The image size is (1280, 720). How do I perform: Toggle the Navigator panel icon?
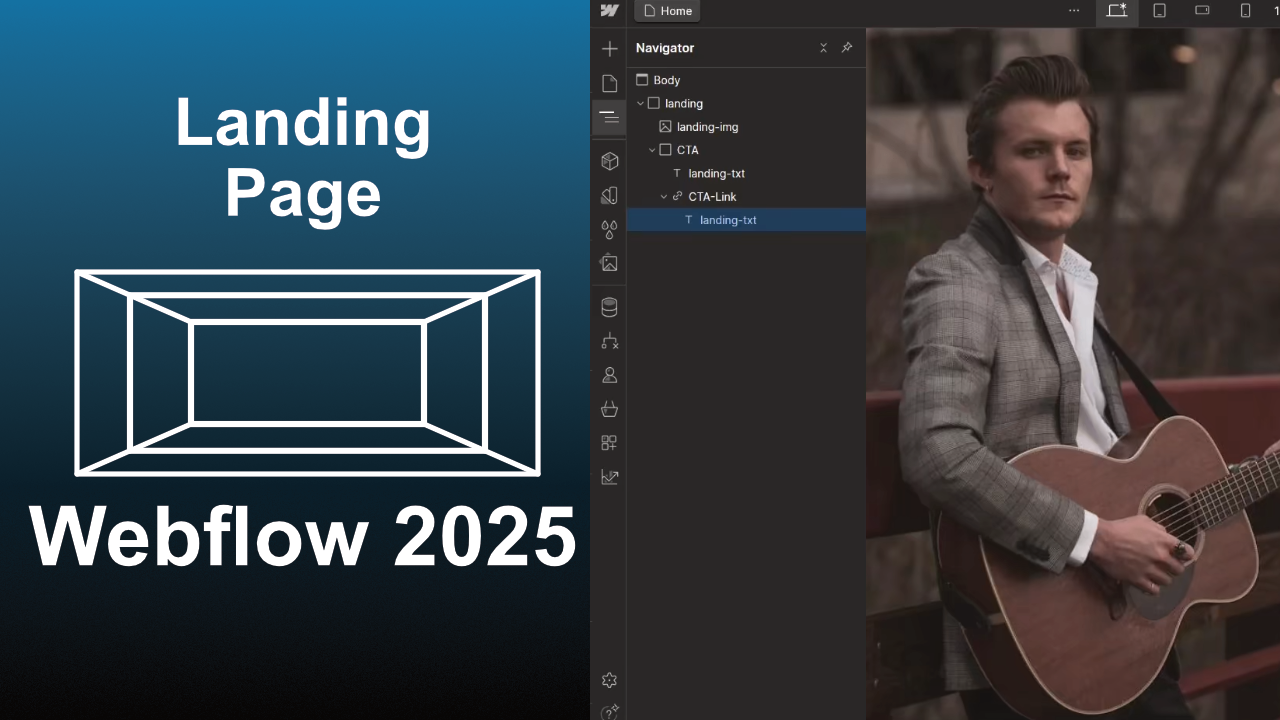click(x=609, y=117)
